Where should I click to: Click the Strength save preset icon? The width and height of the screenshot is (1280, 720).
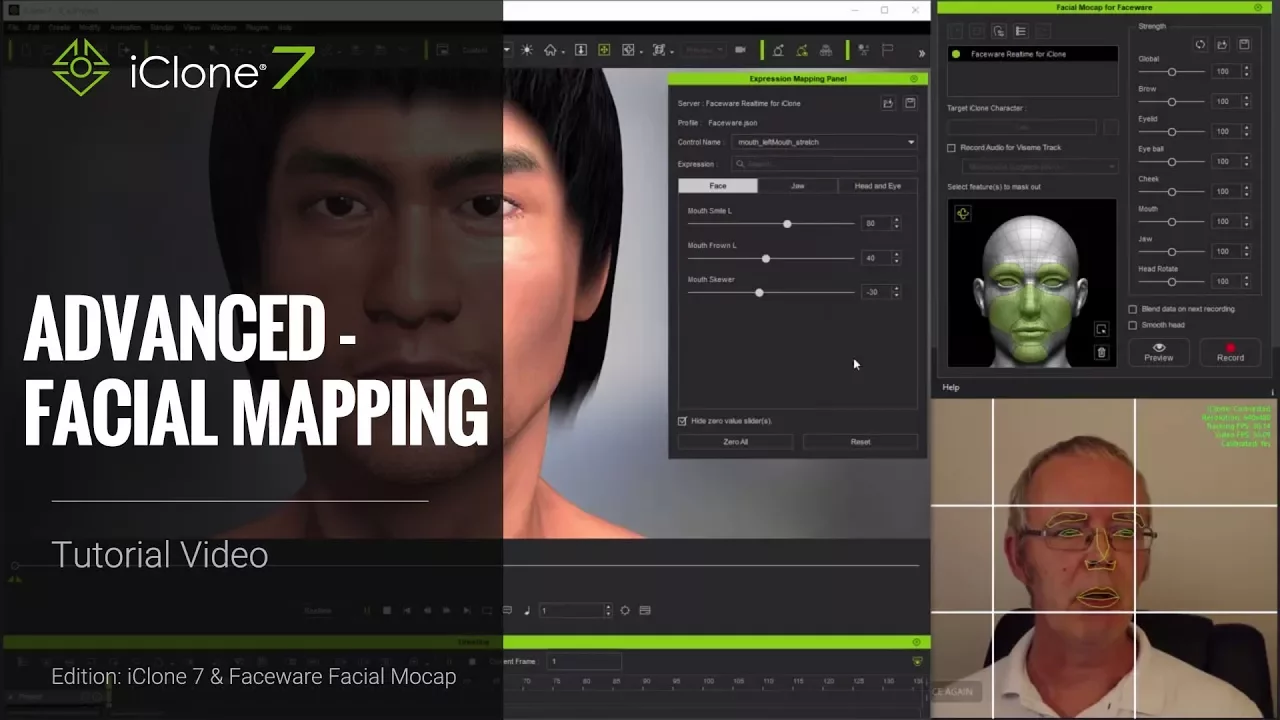point(1244,45)
